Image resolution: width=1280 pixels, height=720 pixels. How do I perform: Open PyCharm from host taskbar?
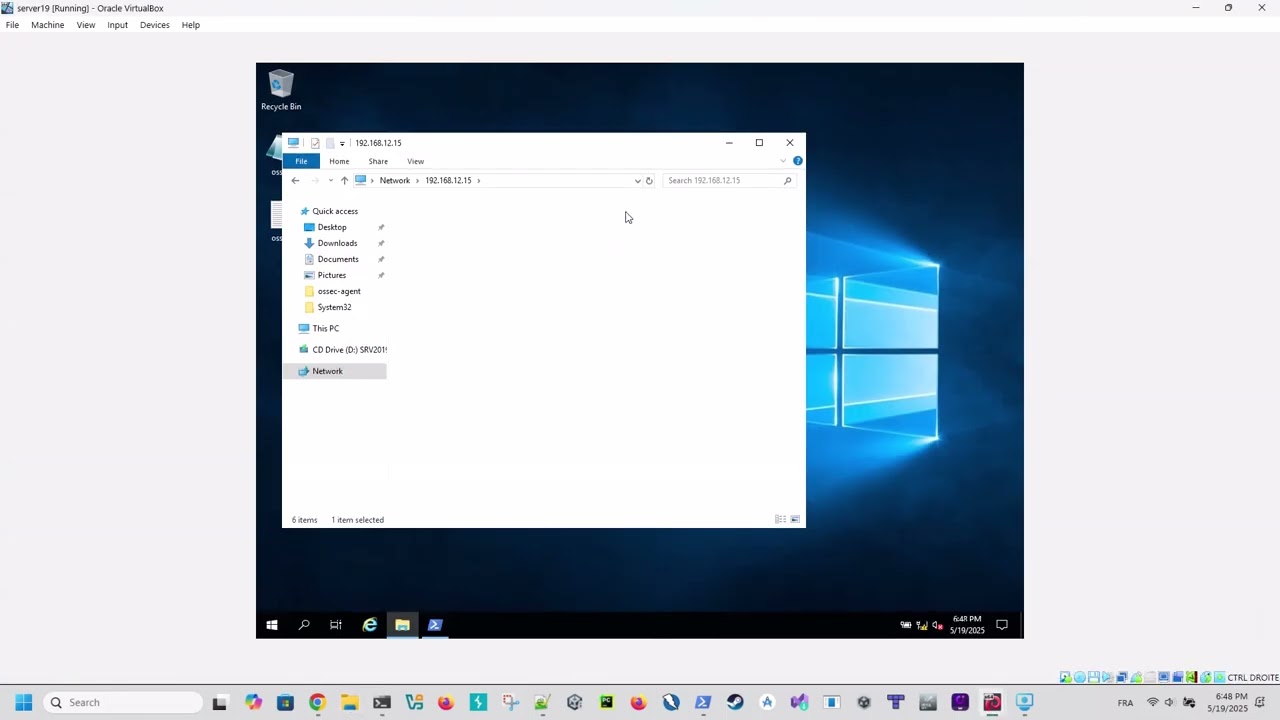click(606, 702)
